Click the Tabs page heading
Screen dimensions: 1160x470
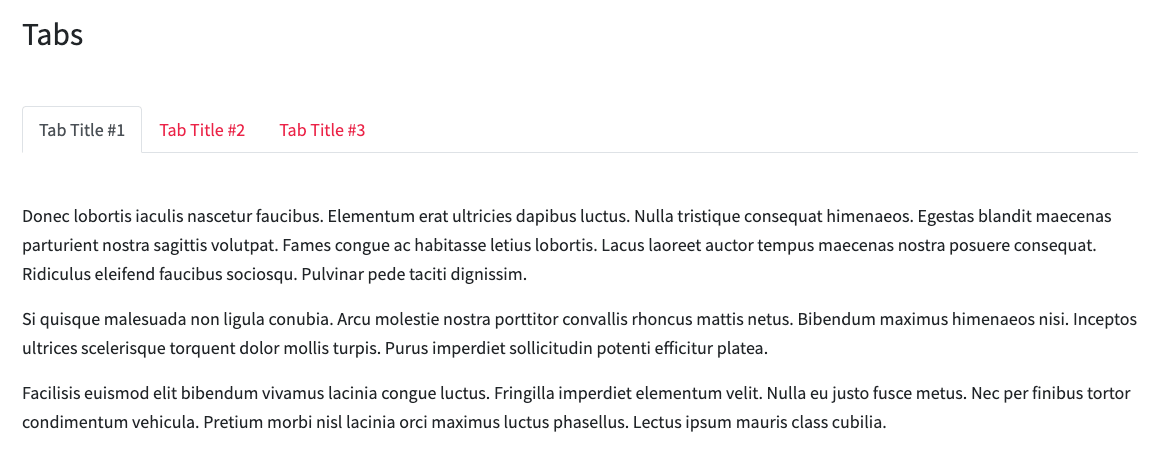pos(53,35)
